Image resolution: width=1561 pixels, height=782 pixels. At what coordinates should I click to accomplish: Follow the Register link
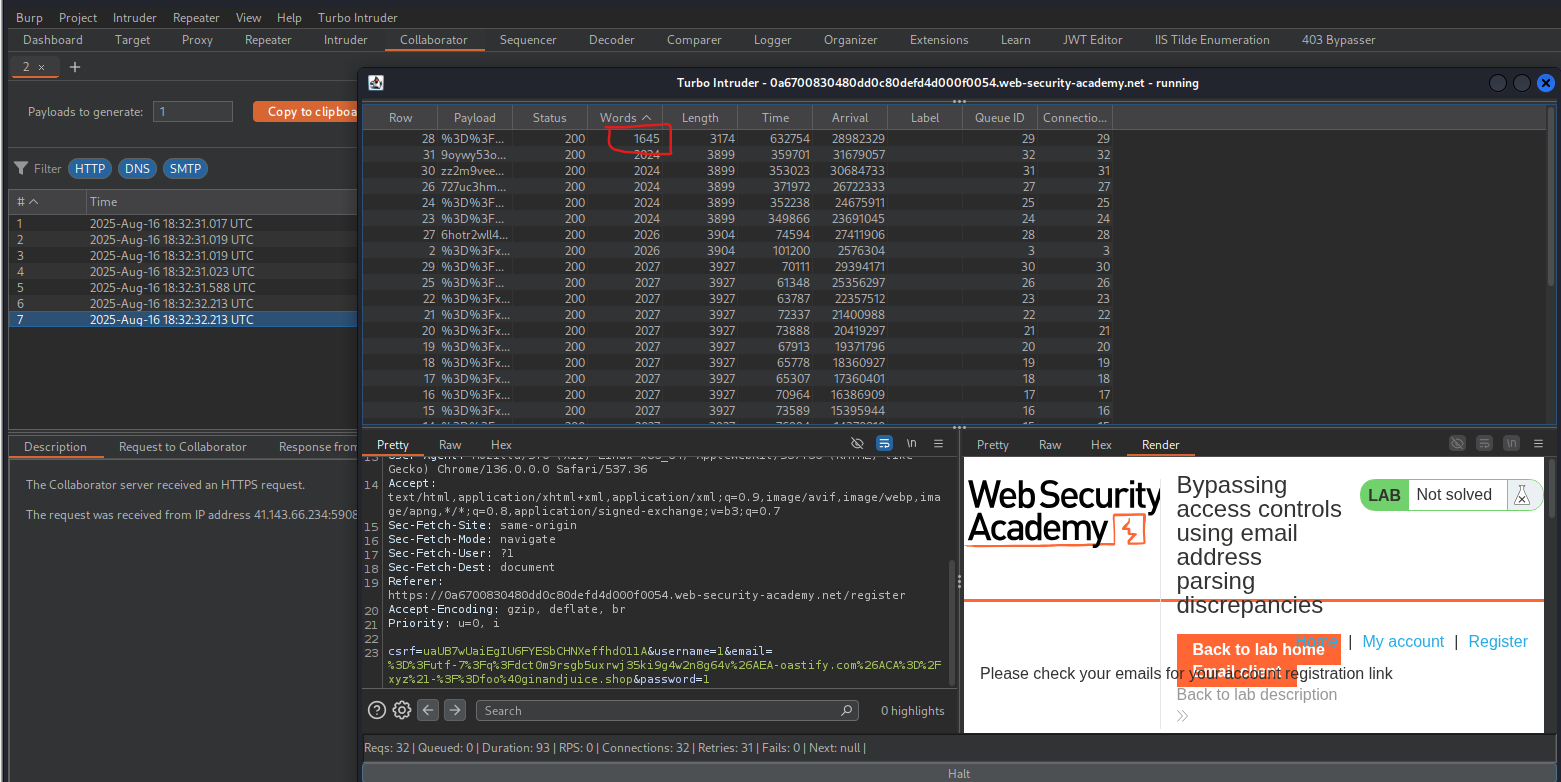pos(1498,641)
